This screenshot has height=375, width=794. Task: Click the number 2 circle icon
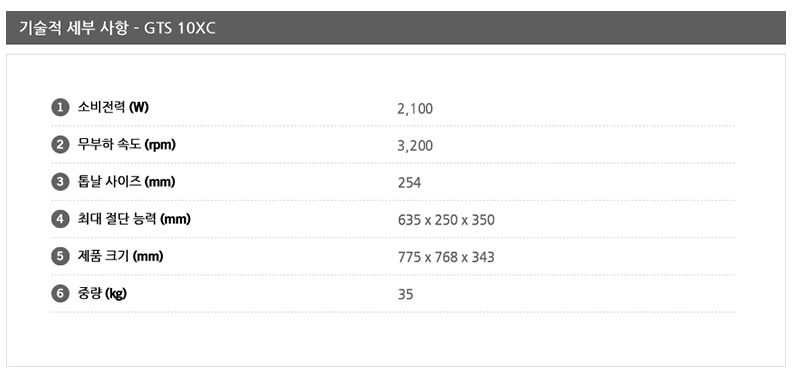click(x=60, y=145)
